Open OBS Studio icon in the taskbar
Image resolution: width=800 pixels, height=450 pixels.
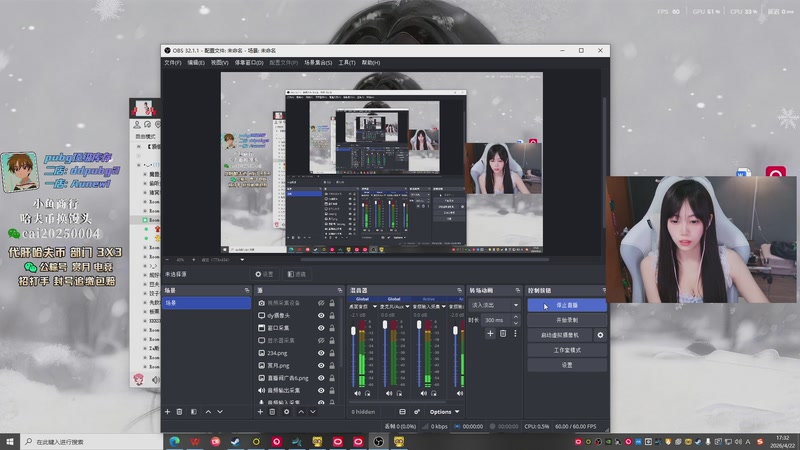pyautogui.click(x=379, y=441)
